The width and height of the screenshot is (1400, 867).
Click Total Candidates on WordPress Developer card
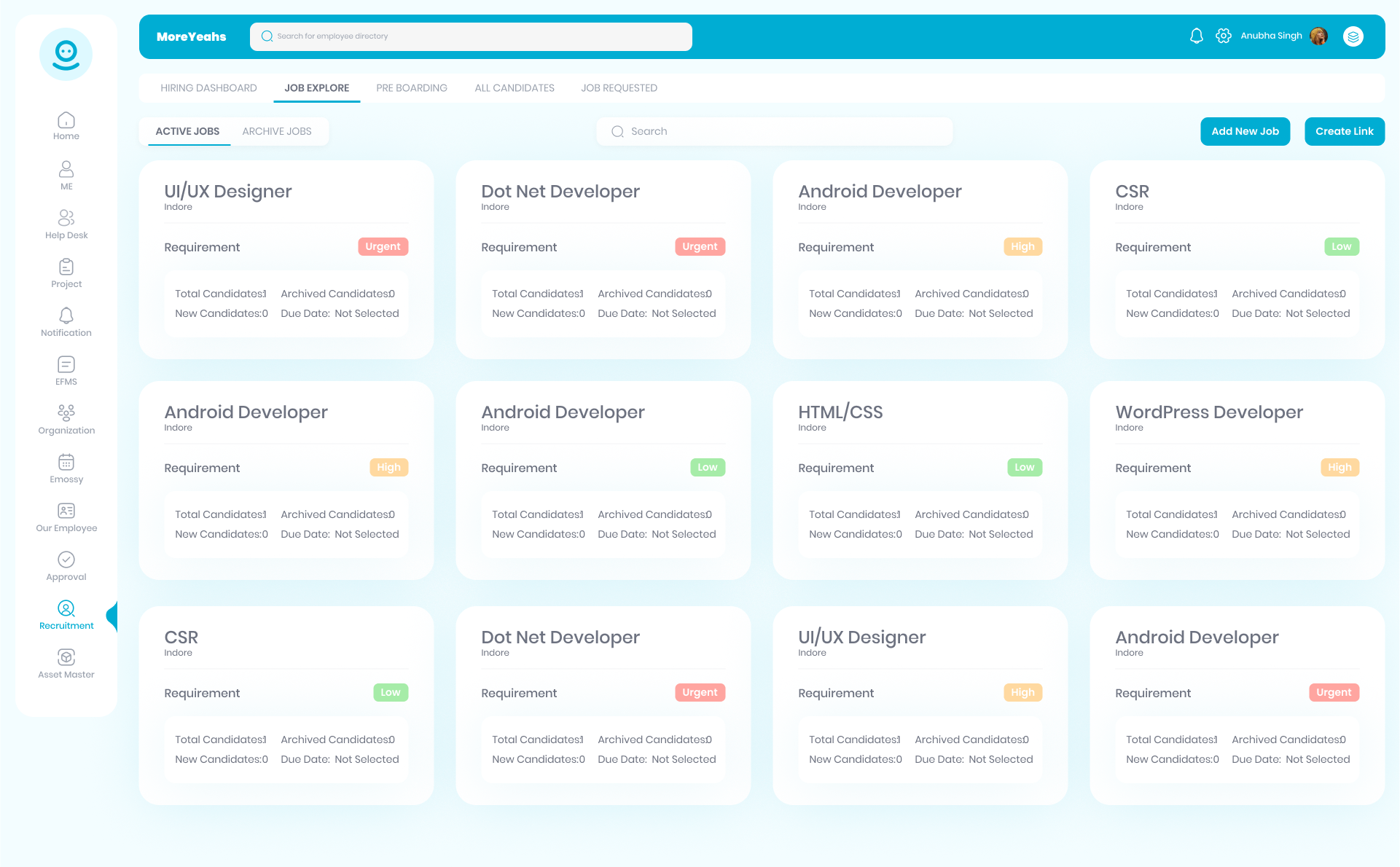point(1172,514)
